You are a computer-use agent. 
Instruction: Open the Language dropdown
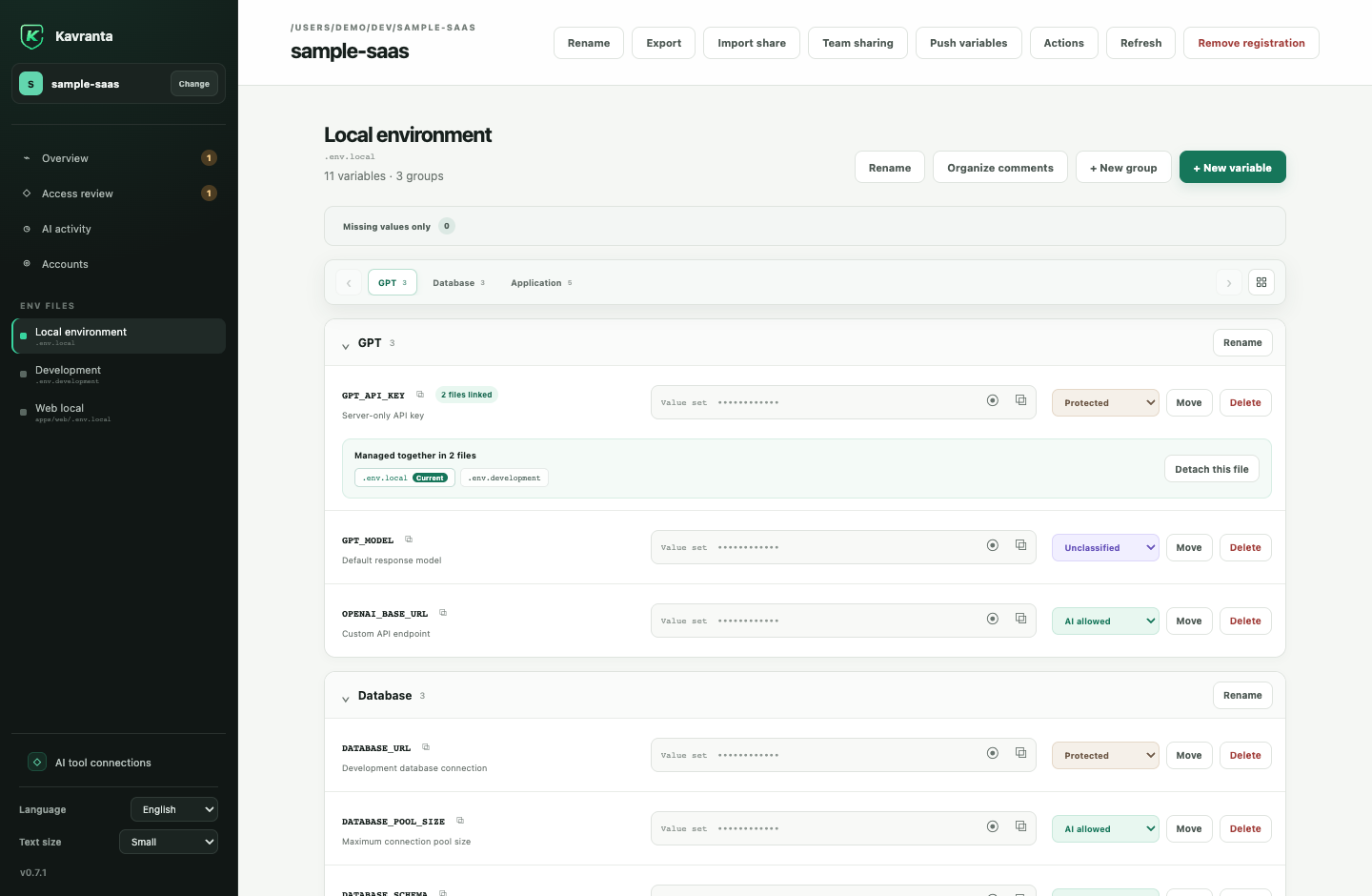174,809
